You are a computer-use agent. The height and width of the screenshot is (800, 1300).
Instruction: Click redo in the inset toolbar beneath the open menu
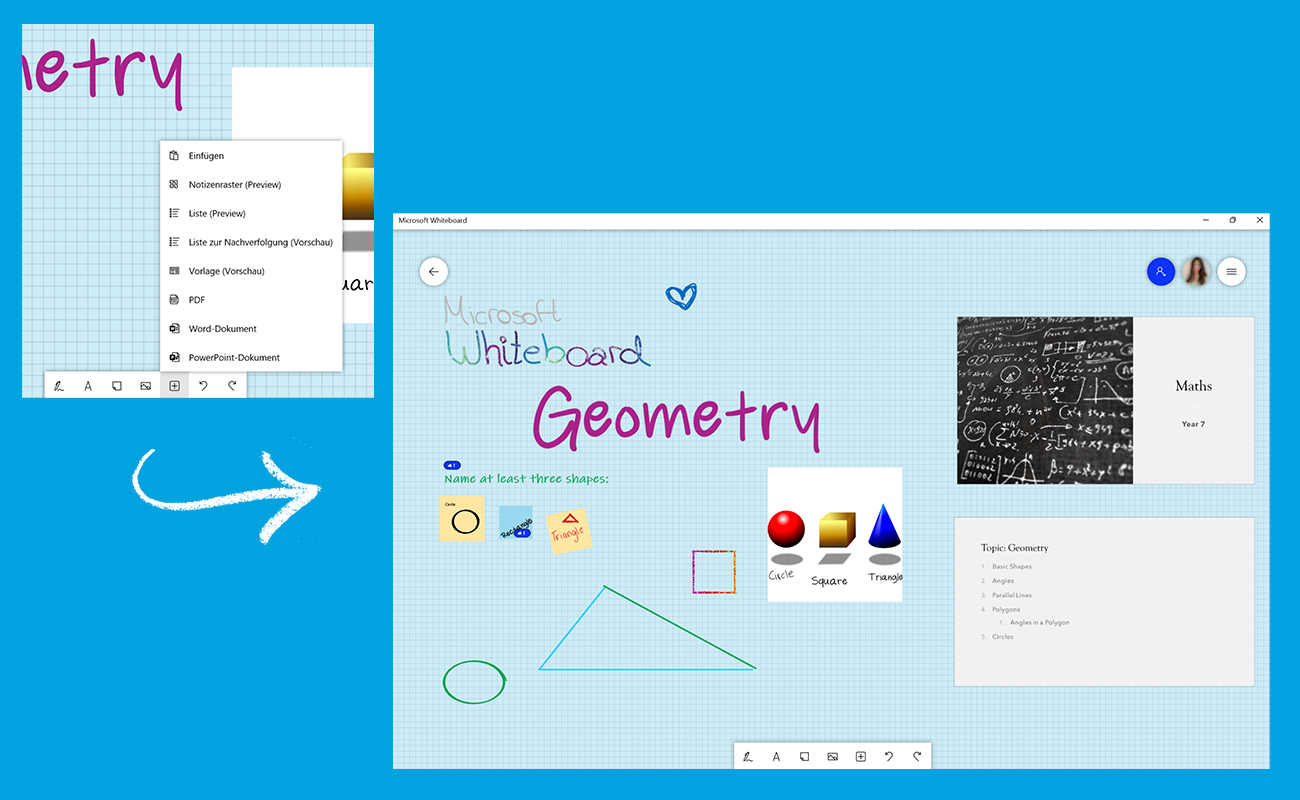pyautogui.click(x=232, y=385)
